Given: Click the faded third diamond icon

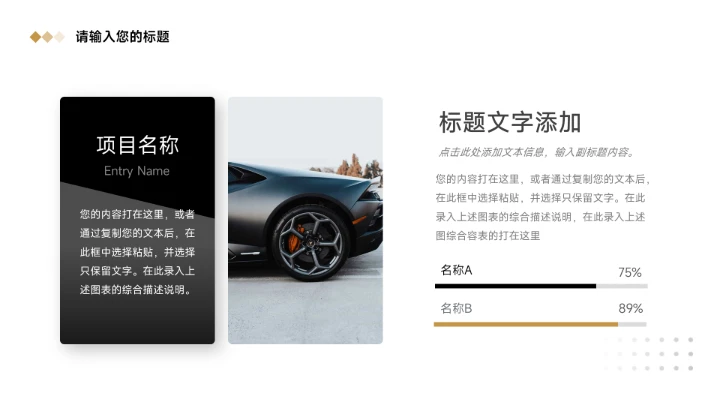Looking at the screenshot, I should tap(59, 37).
